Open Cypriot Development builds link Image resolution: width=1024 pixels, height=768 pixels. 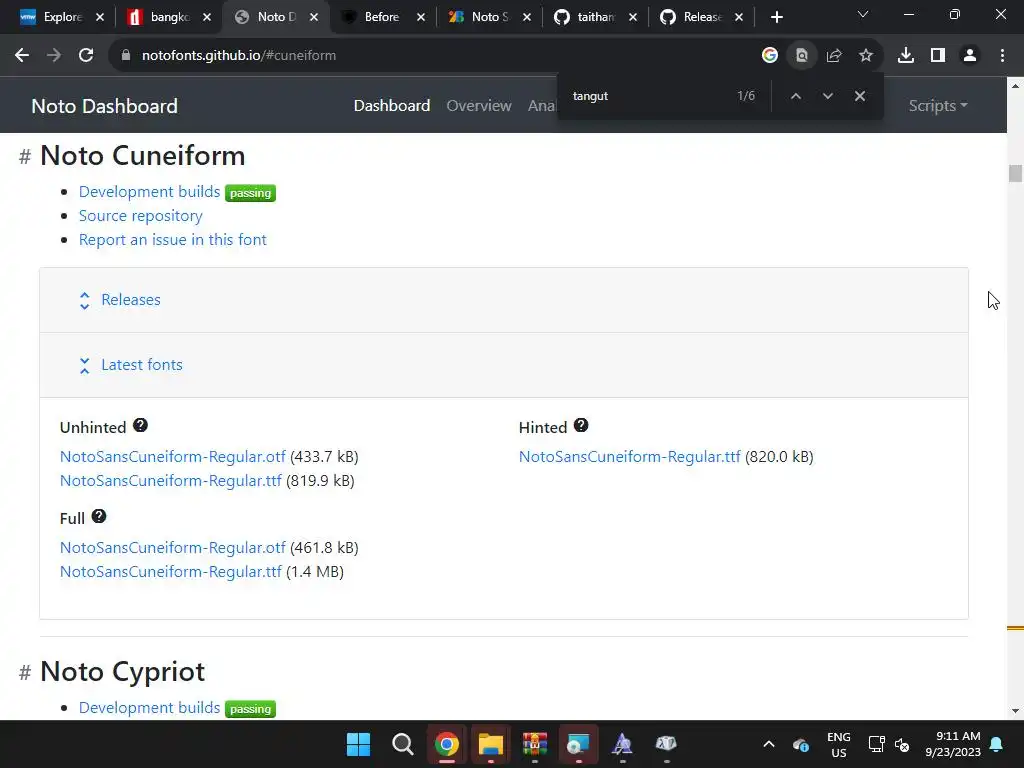(x=150, y=707)
